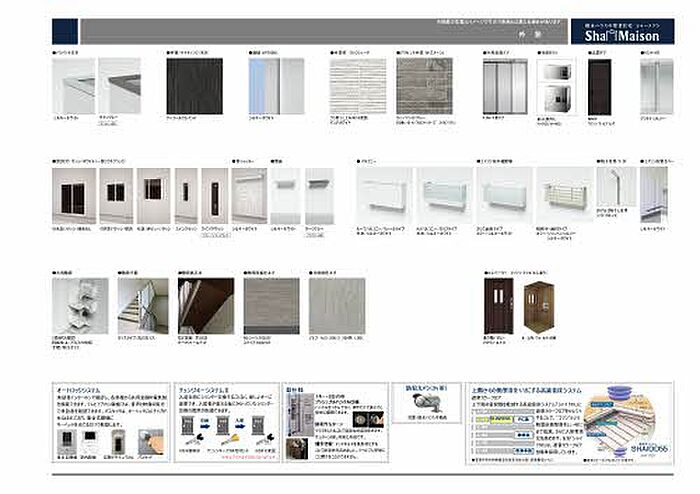
Task: Click the staircase photo thumbnail
Action: (x=143, y=306)
